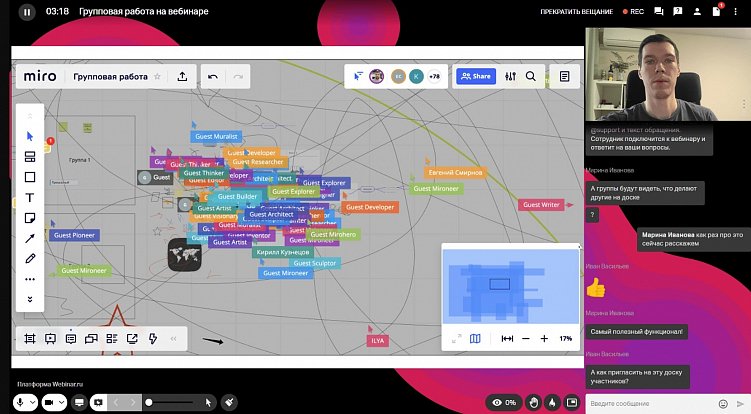This screenshot has height=414, width=751.
Task: Open the cards/chat windows icon
Action: tap(91, 339)
